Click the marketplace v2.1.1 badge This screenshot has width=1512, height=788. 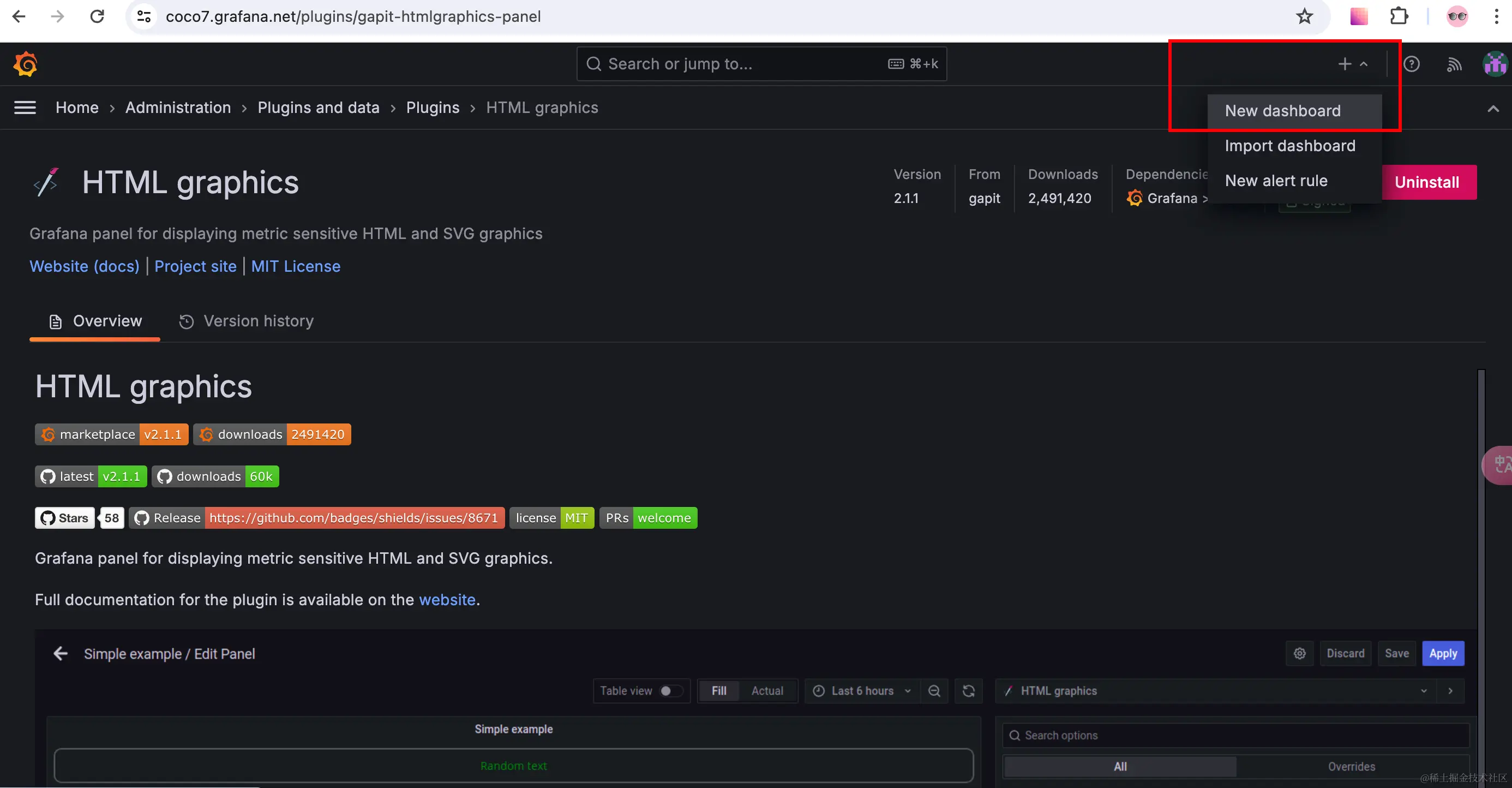pyautogui.click(x=111, y=434)
